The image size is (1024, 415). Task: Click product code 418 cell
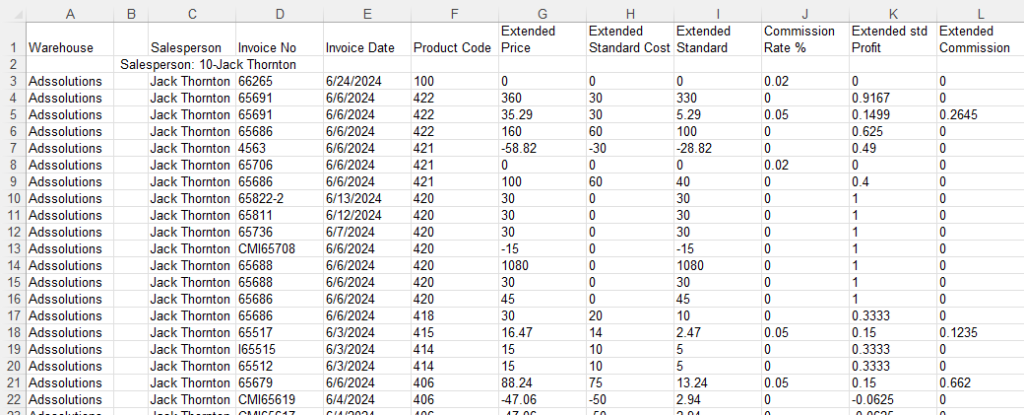[x=455, y=316]
